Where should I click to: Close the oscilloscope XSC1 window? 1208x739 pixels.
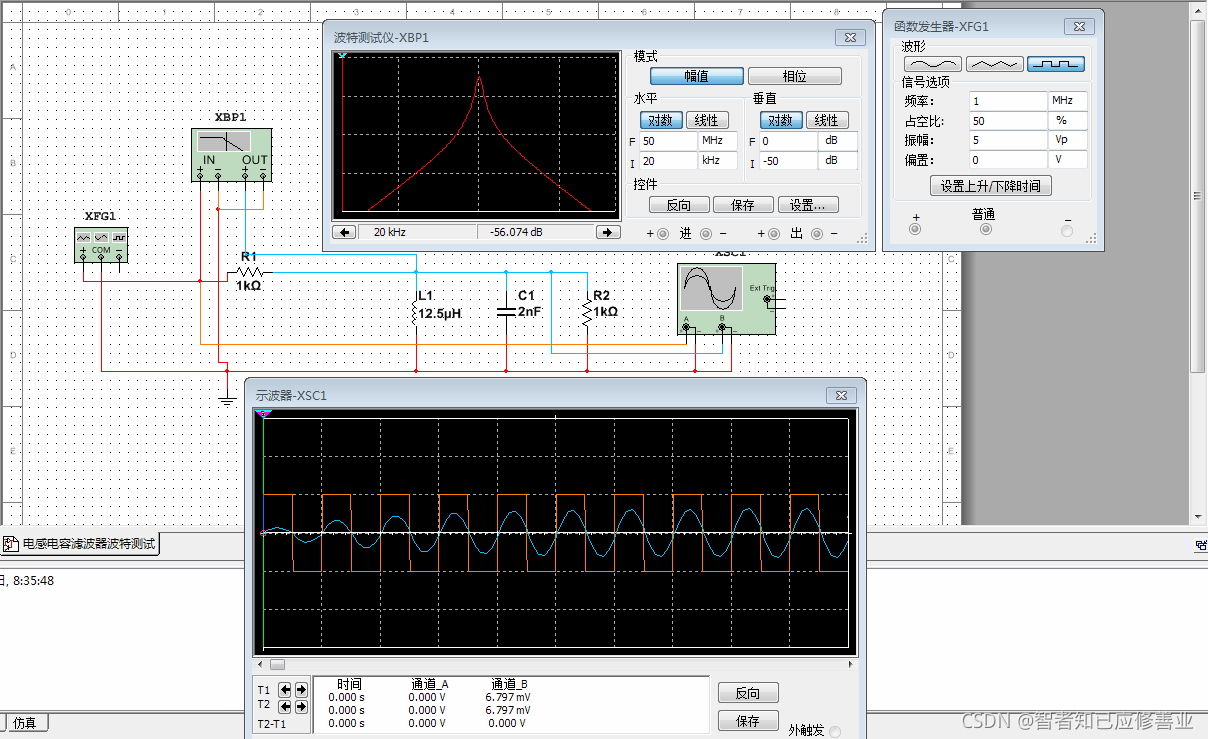tap(842, 395)
